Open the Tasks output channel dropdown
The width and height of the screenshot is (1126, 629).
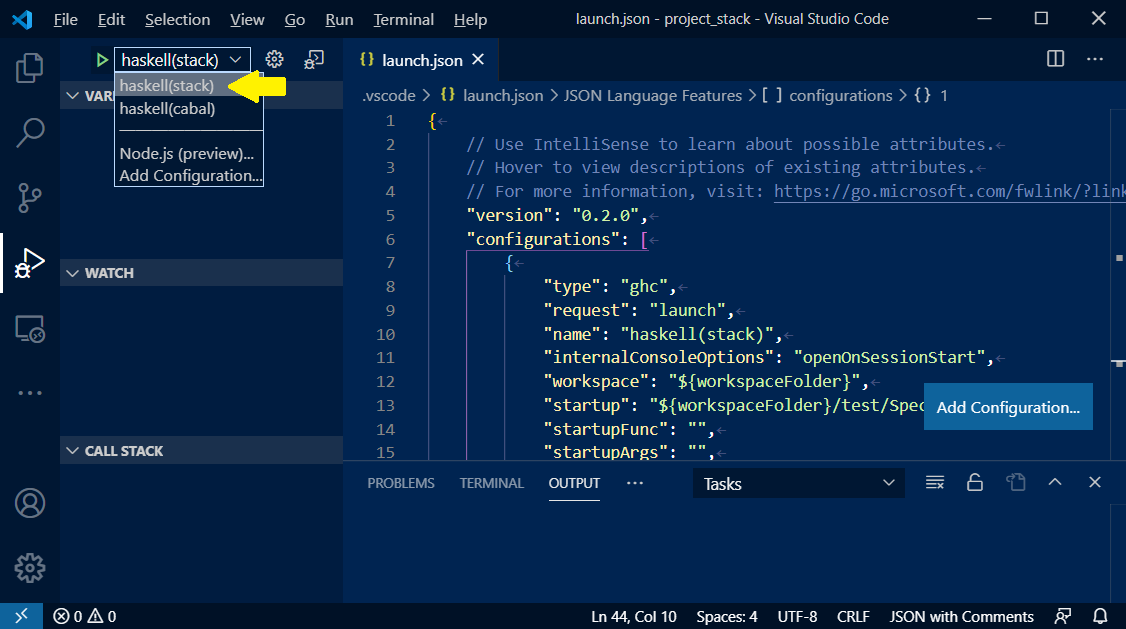click(x=799, y=483)
